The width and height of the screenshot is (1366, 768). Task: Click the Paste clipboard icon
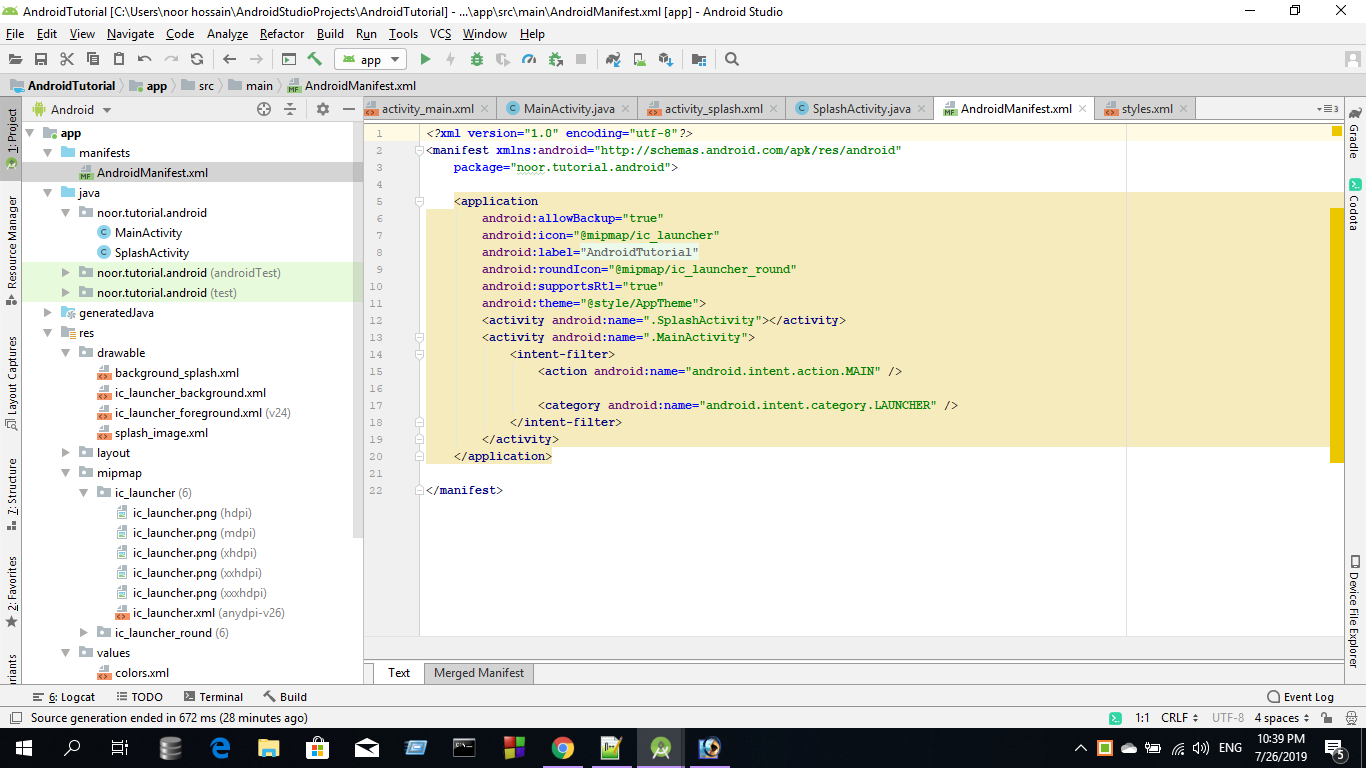coord(119,59)
